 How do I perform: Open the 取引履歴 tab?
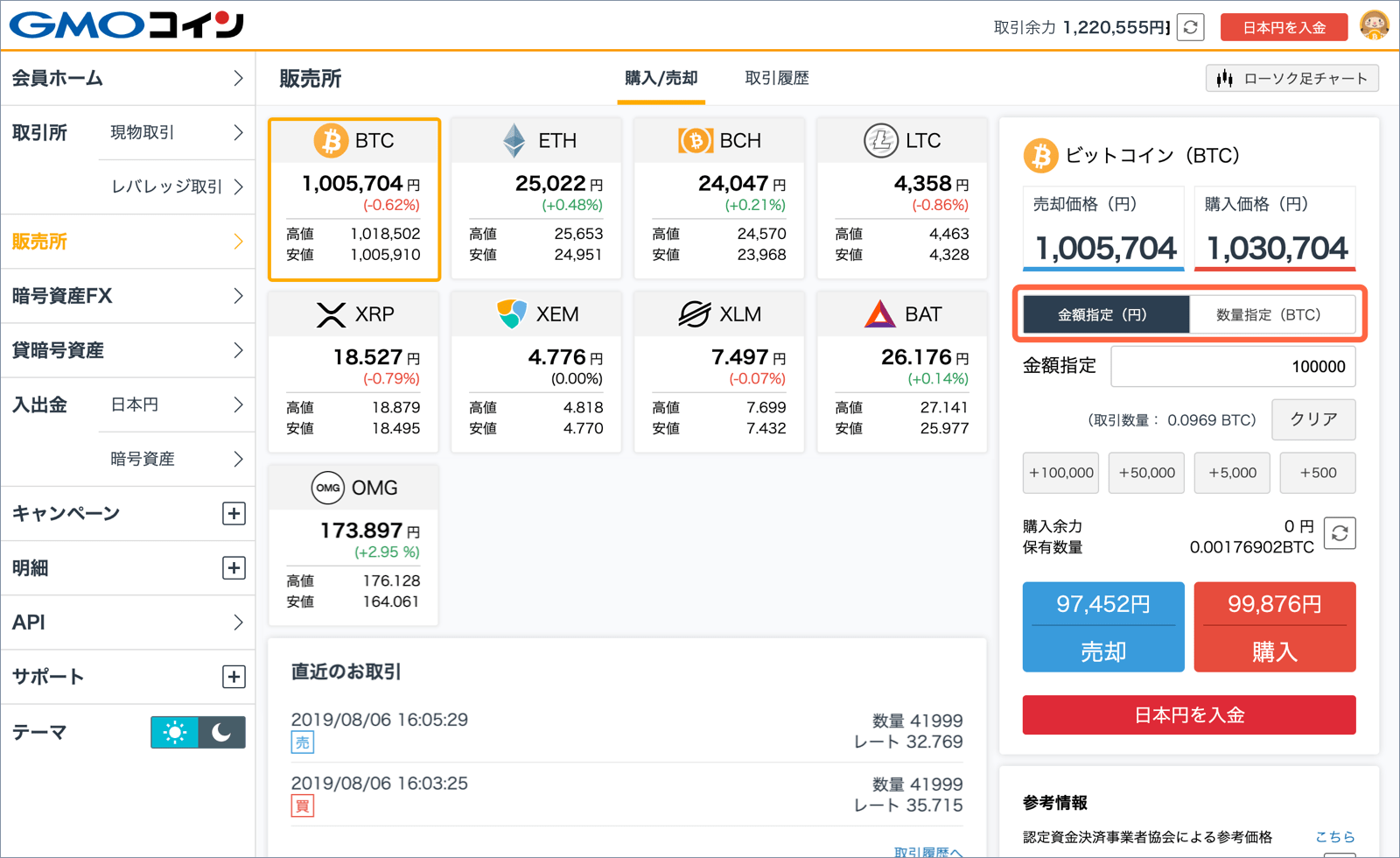click(777, 78)
